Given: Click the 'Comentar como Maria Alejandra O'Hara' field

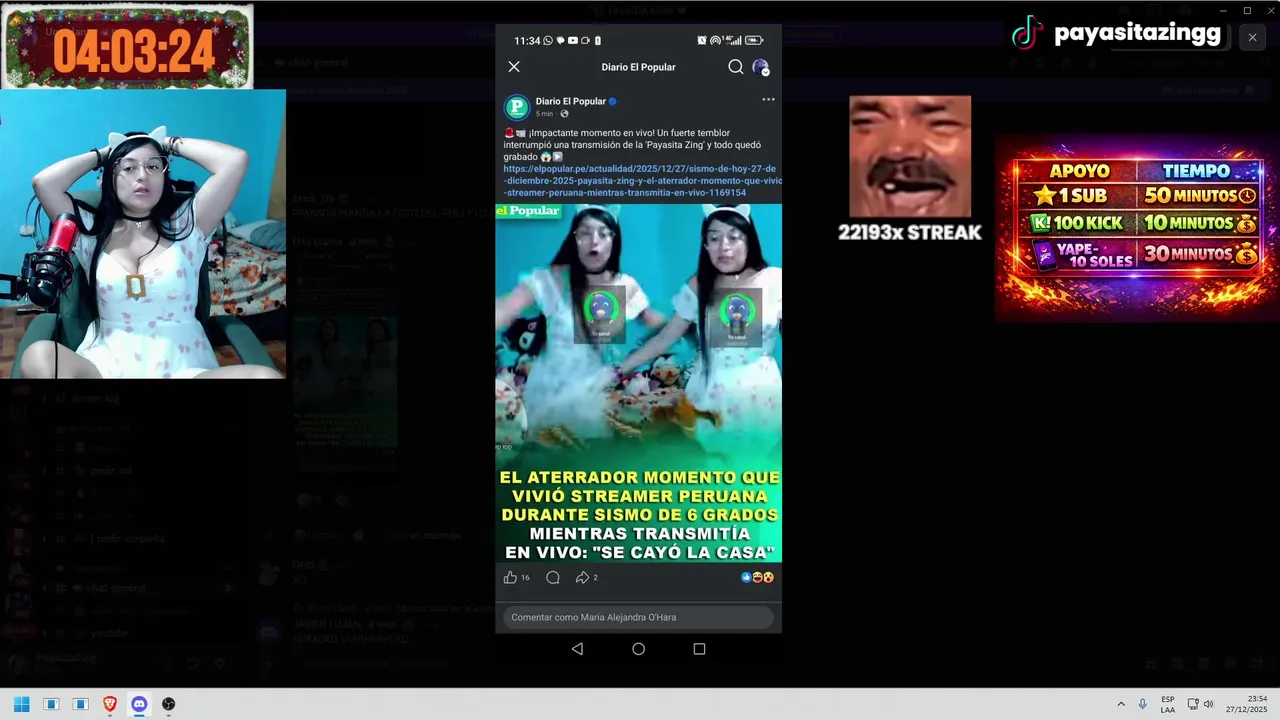Looking at the screenshot, I should (638, 617).
